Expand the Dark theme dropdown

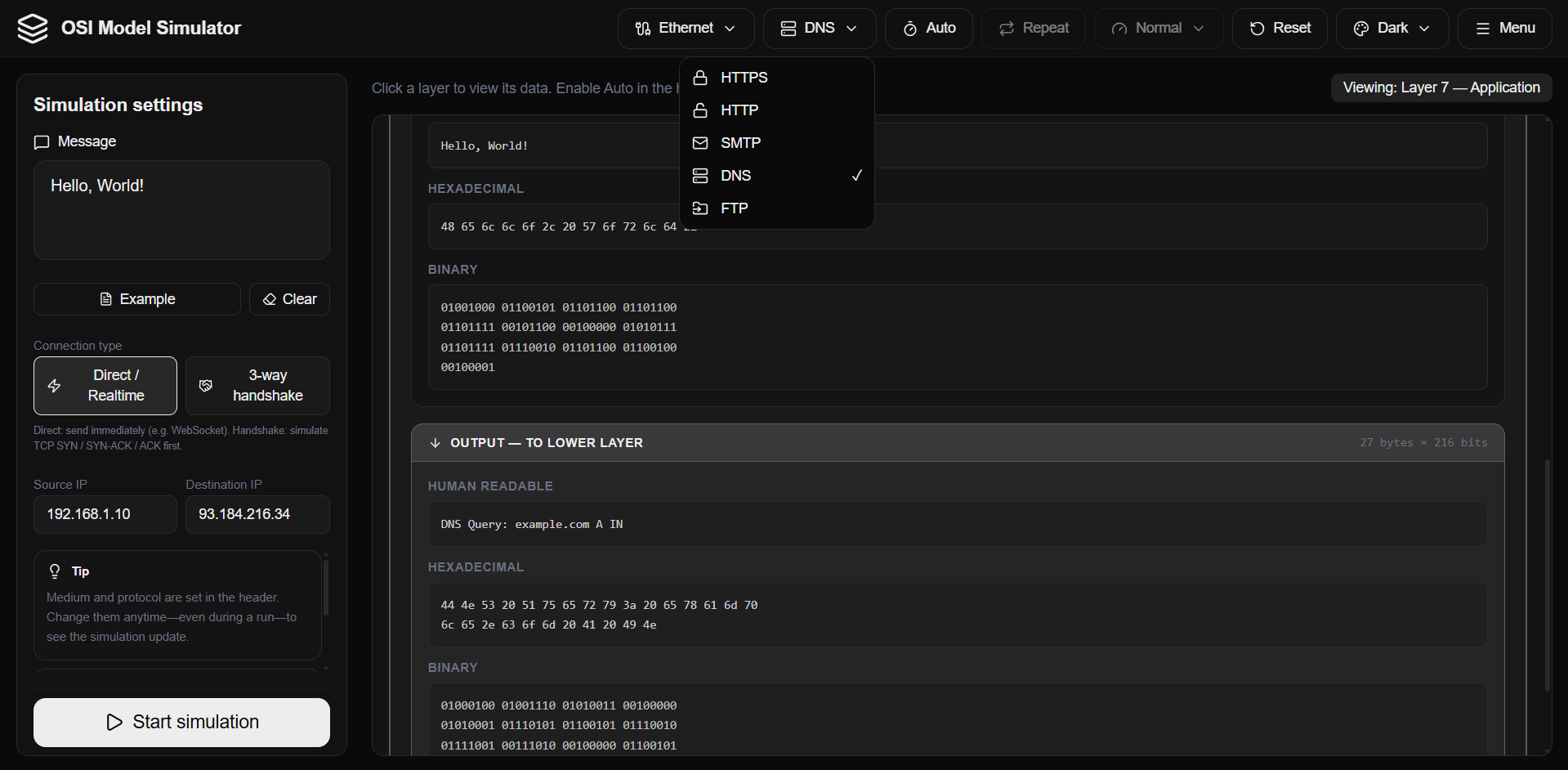pos(1392,28)
